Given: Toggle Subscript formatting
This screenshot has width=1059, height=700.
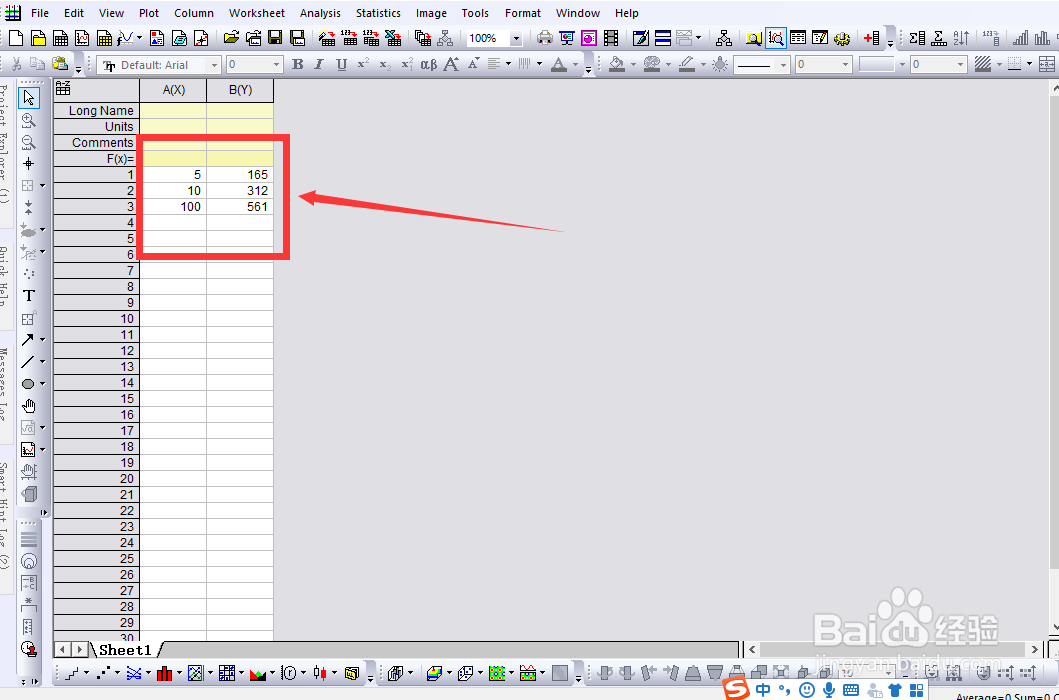Looking at the screenshot, I should (385, 64).
